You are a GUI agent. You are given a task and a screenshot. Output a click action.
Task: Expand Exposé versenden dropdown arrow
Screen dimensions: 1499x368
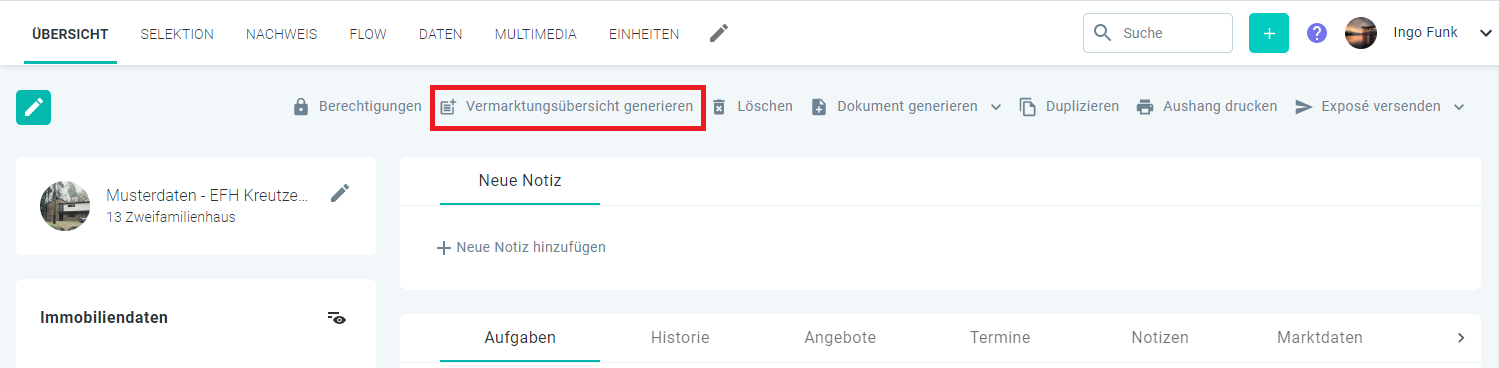(1458, 107)
